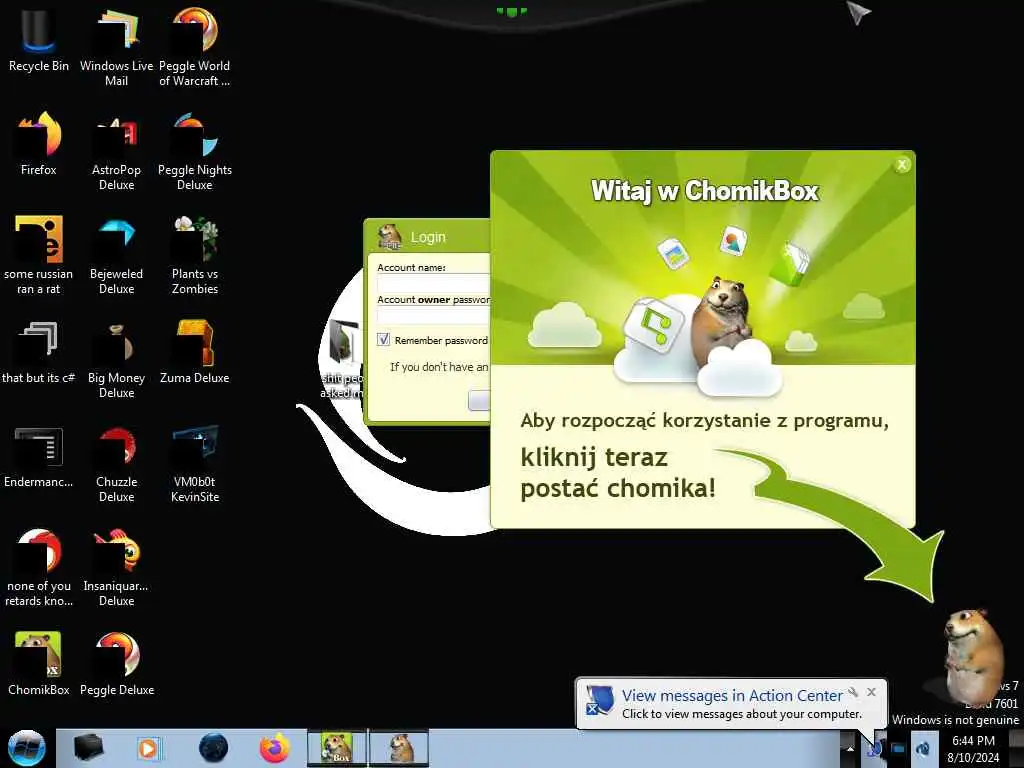Focus the Account name field in Login
The image size is (1024, 768).
click(434, 283)
